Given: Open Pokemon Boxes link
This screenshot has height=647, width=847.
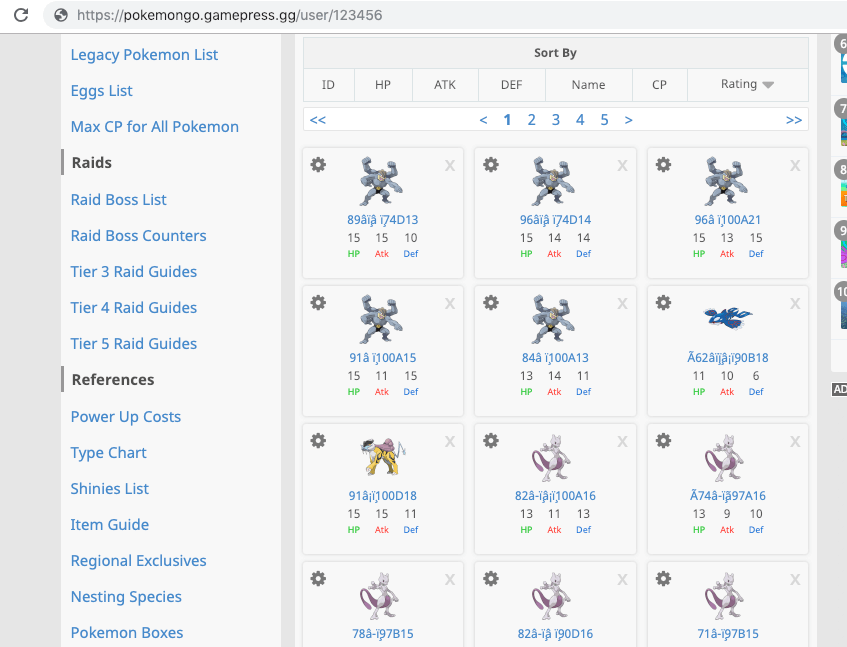Looking at the screenshot, I should click(127, 633).
